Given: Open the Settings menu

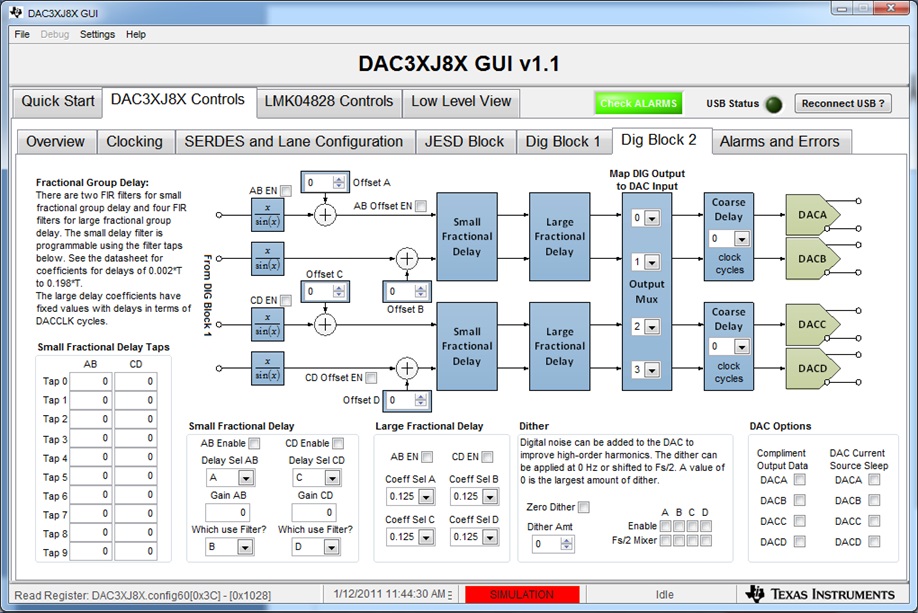Looking at the screenshot, I should tap(97, 35).
